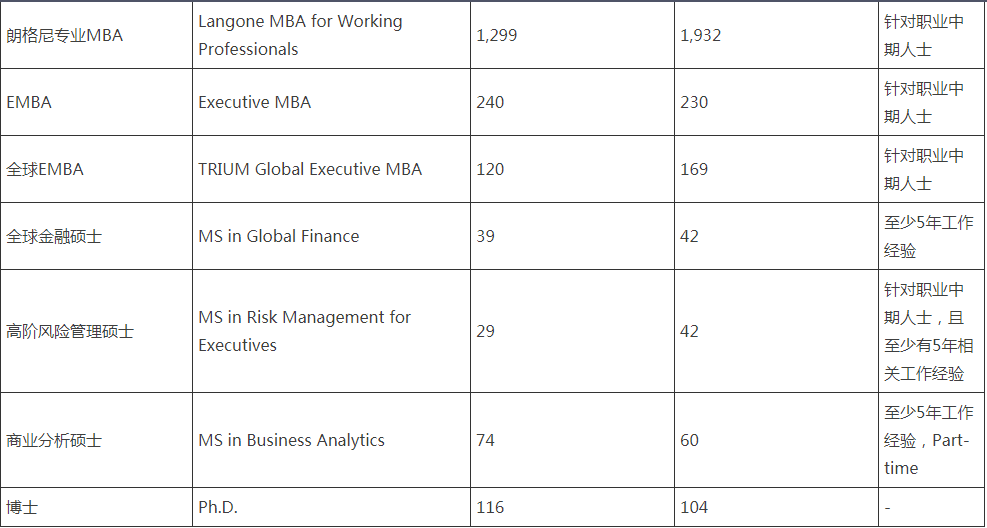
Task: Click the MS in Global Finance cell
Action: 279,237
